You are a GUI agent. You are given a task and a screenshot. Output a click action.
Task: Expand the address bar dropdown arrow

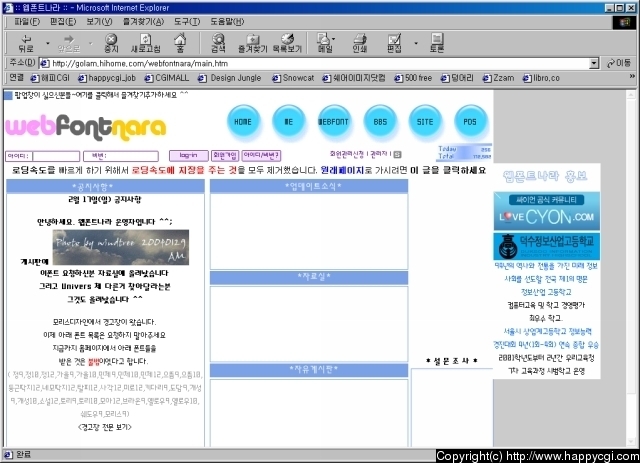click(x=594, y=64)
